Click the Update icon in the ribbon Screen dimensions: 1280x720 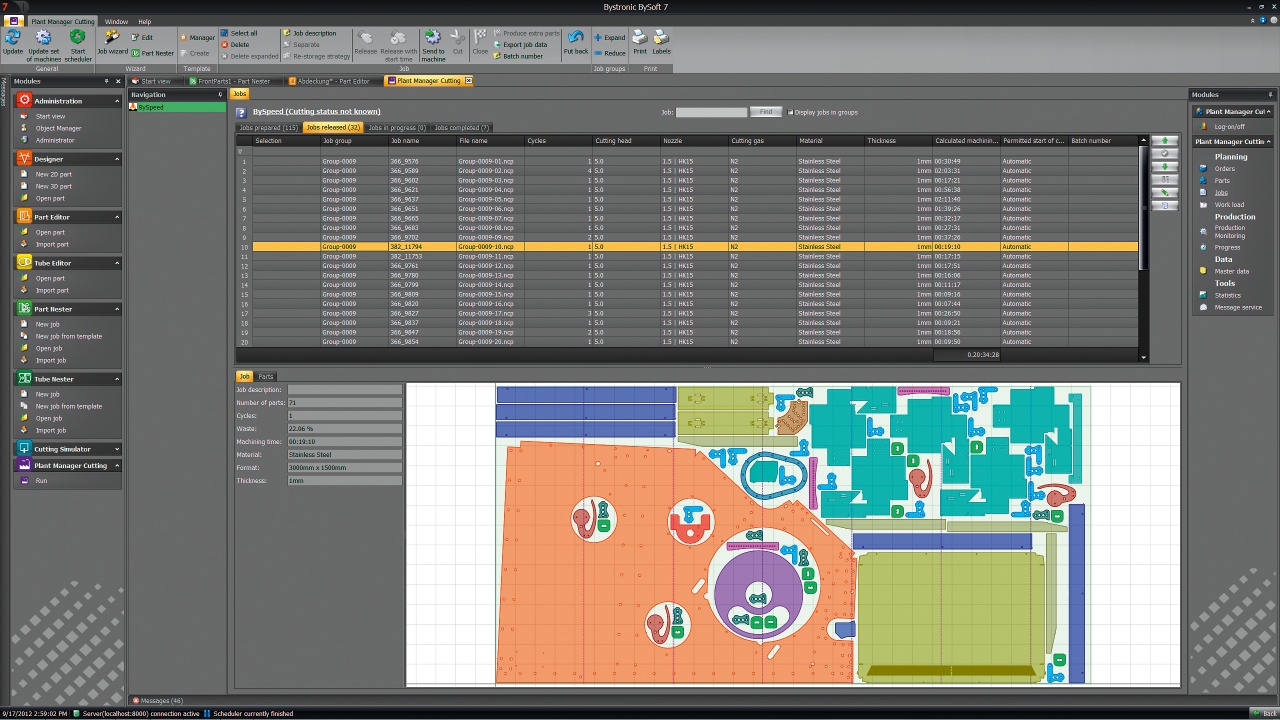[13, 38]
